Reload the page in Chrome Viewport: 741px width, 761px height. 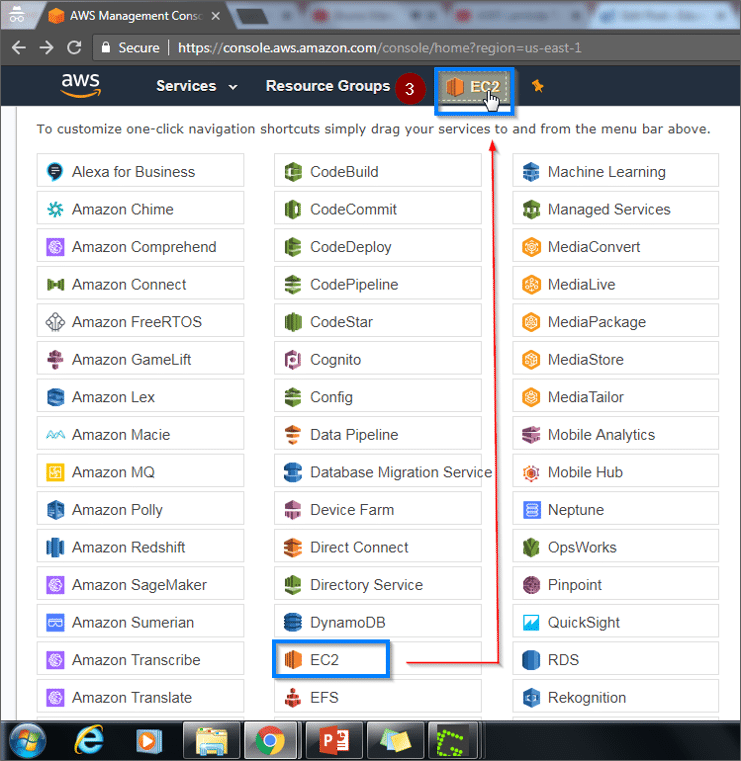(74, 48)
